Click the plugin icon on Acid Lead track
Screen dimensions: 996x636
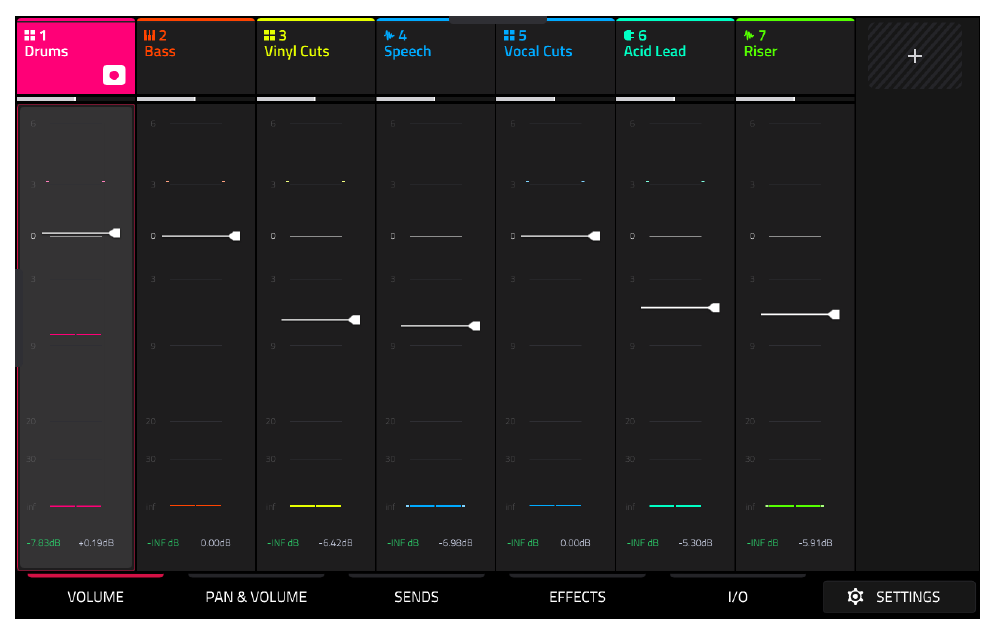pos(629,35)
